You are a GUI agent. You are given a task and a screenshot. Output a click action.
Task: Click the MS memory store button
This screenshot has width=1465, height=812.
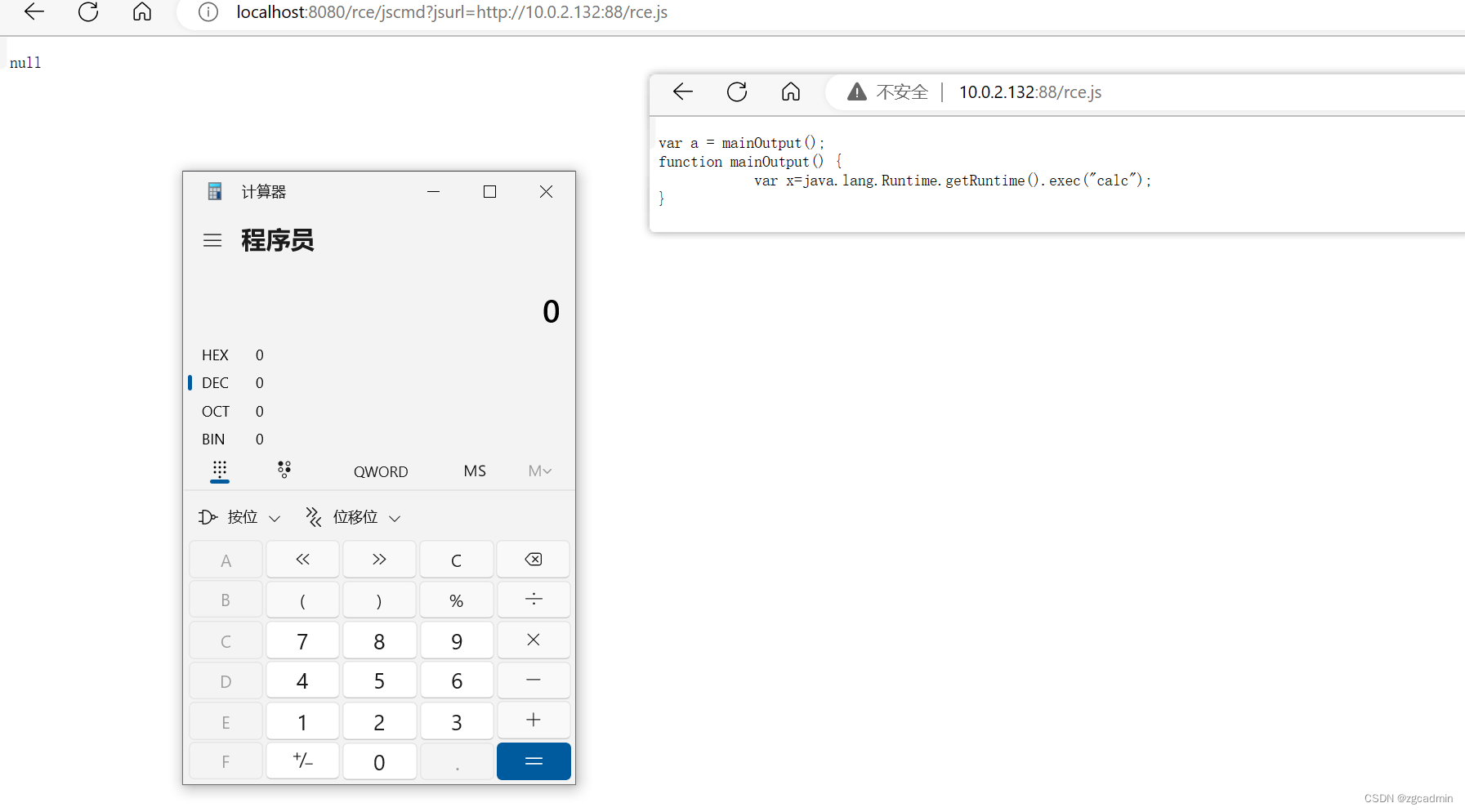click(x=475, y=471)
